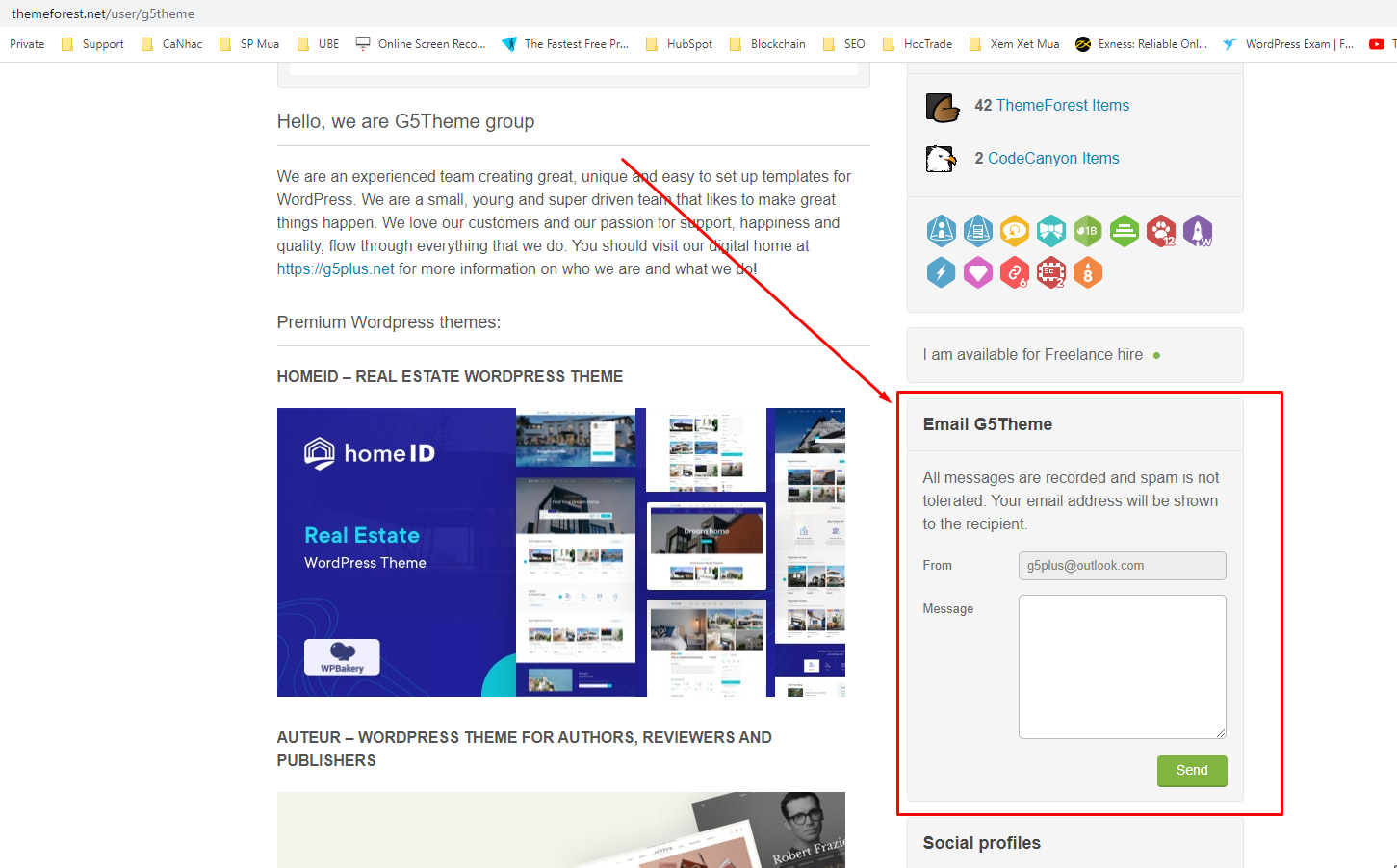
Task: Click the ThemeForest squirrel icon
Action: pyautogui.click(x=943, y=107)
